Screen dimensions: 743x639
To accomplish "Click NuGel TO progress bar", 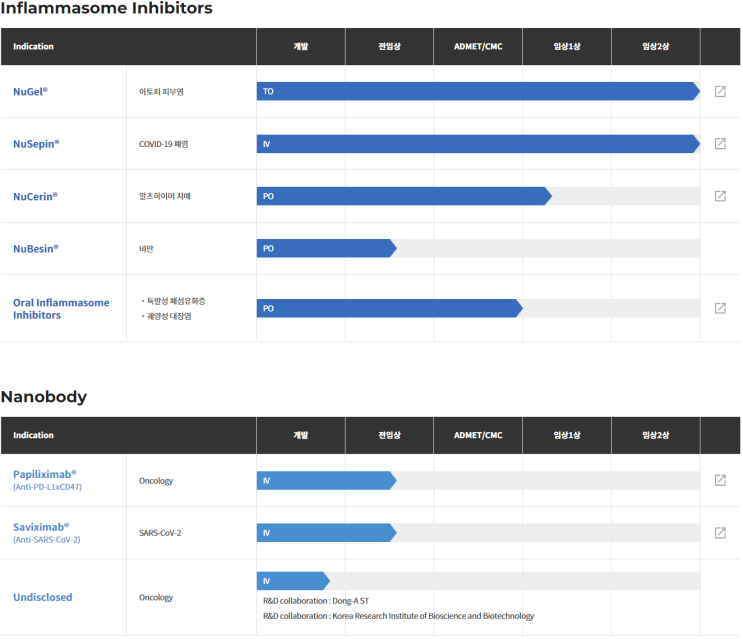I will click(x=478, y=91).
